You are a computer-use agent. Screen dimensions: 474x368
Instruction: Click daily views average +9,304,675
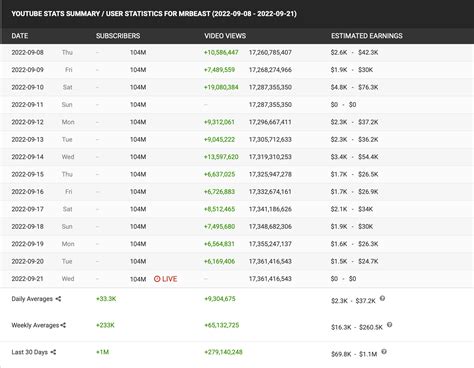pyautogui.click(x=220, y=299)
